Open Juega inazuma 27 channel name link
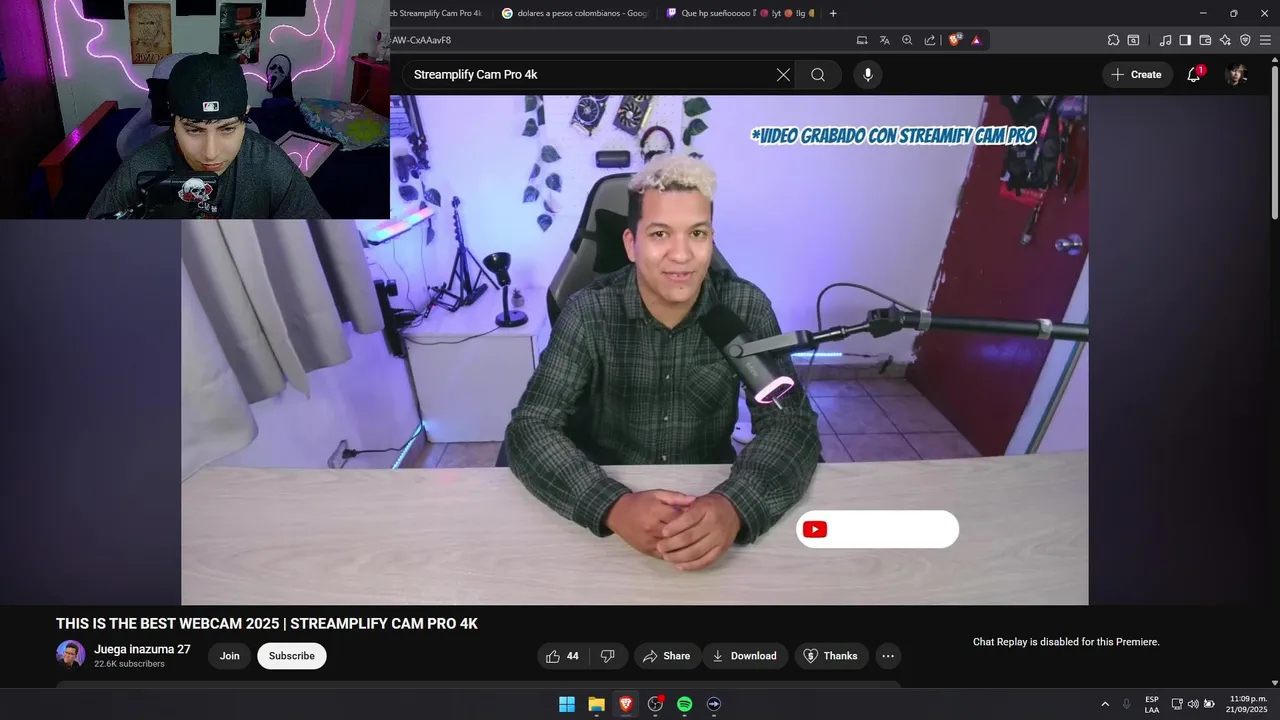 pyautogui.click(x=142, y=650)
